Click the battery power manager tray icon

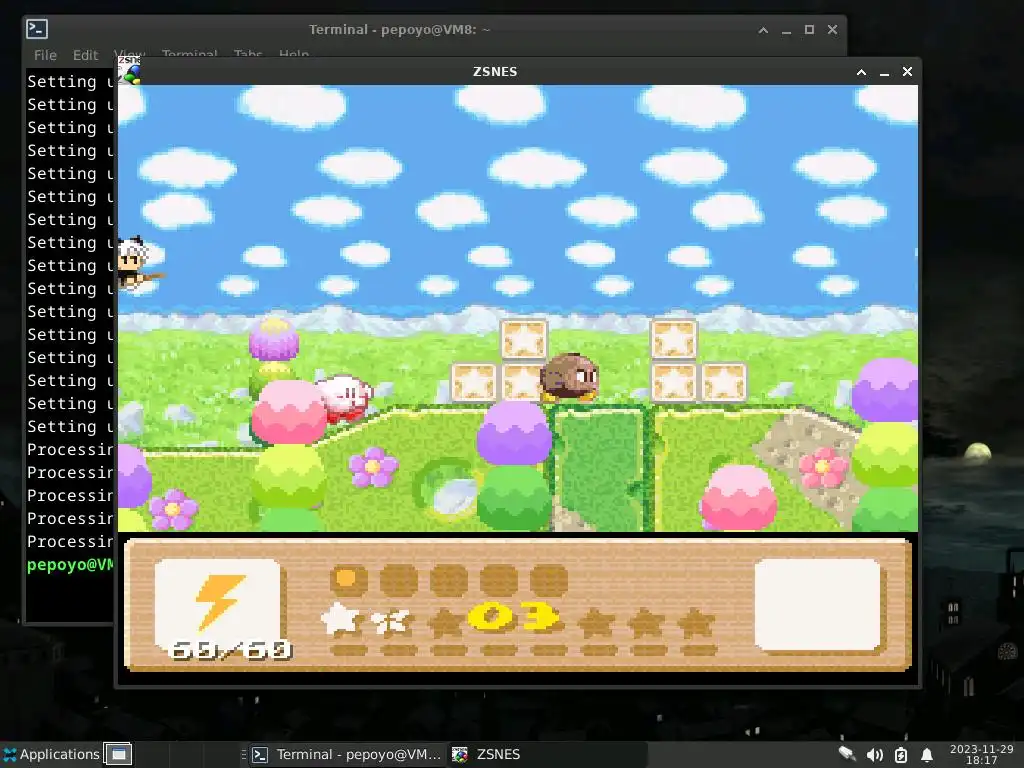point(901,755)
